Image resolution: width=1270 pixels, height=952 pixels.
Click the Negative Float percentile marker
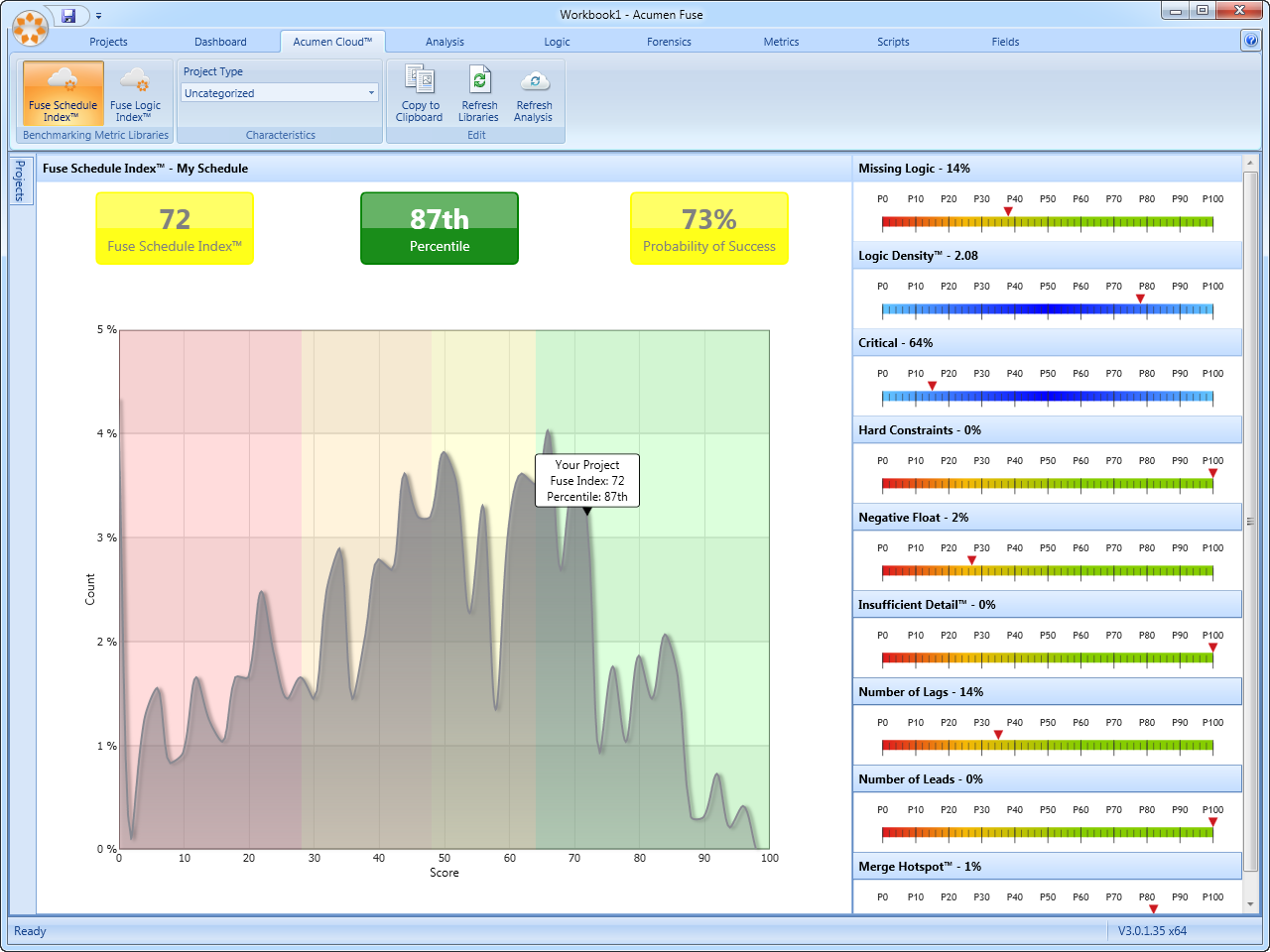tap(971, 560)
